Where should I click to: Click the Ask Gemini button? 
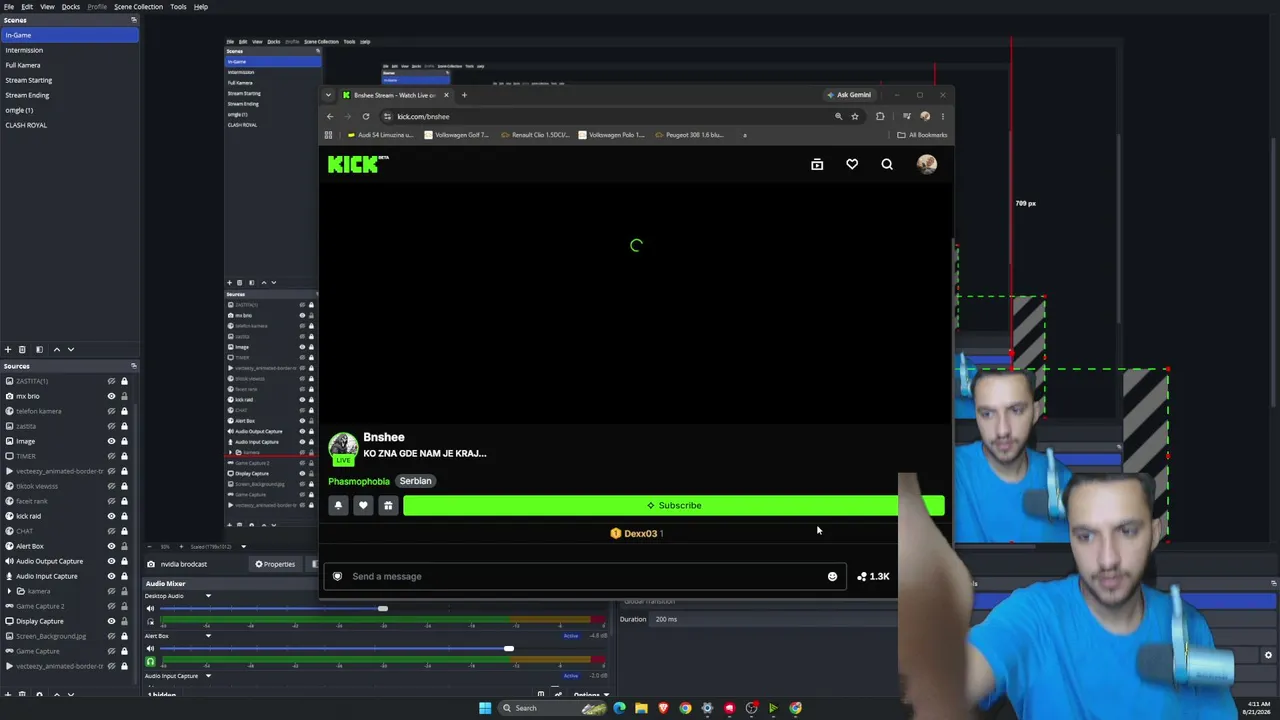[x=849, y=95]
